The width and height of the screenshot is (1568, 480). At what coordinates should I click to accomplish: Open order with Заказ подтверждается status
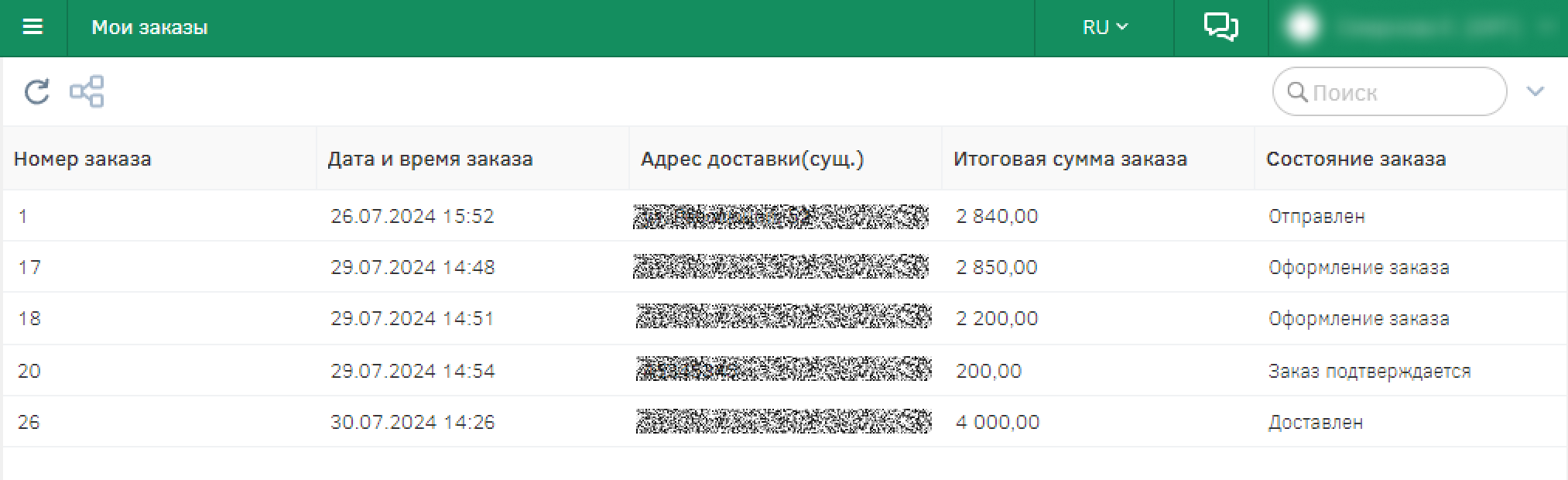coord(1369,372)
